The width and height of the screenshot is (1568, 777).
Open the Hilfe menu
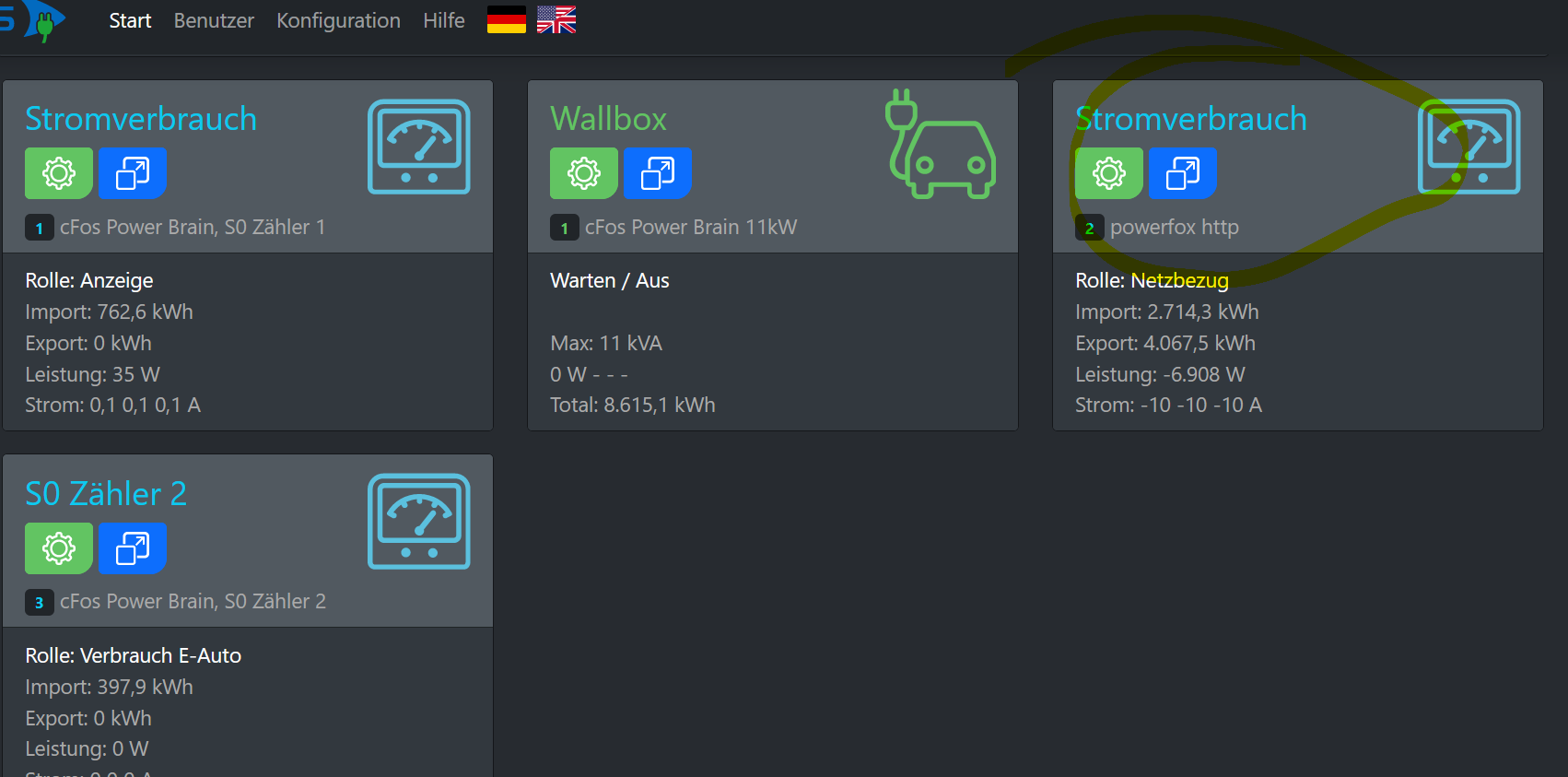(444, 20)
